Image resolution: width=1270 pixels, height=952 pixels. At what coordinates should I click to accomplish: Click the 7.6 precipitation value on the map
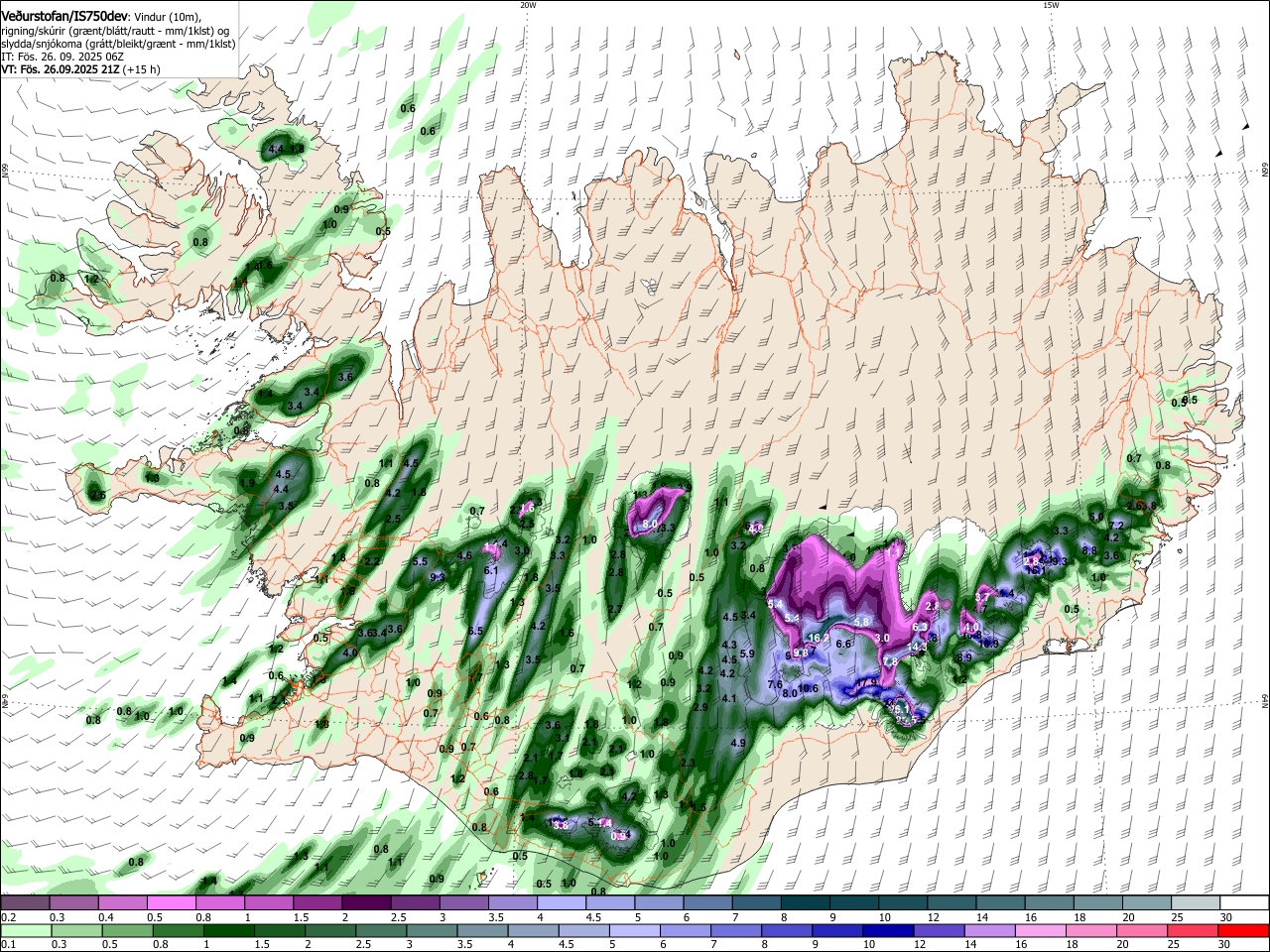pos(776,684)
